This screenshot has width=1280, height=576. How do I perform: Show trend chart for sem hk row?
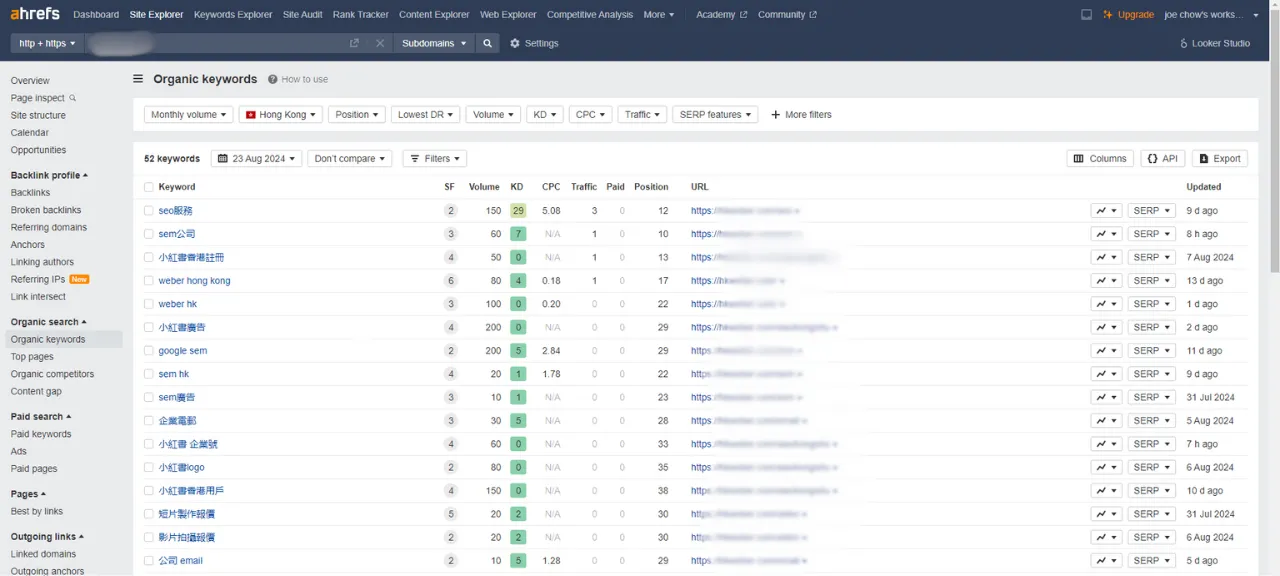click(1106, 374)
